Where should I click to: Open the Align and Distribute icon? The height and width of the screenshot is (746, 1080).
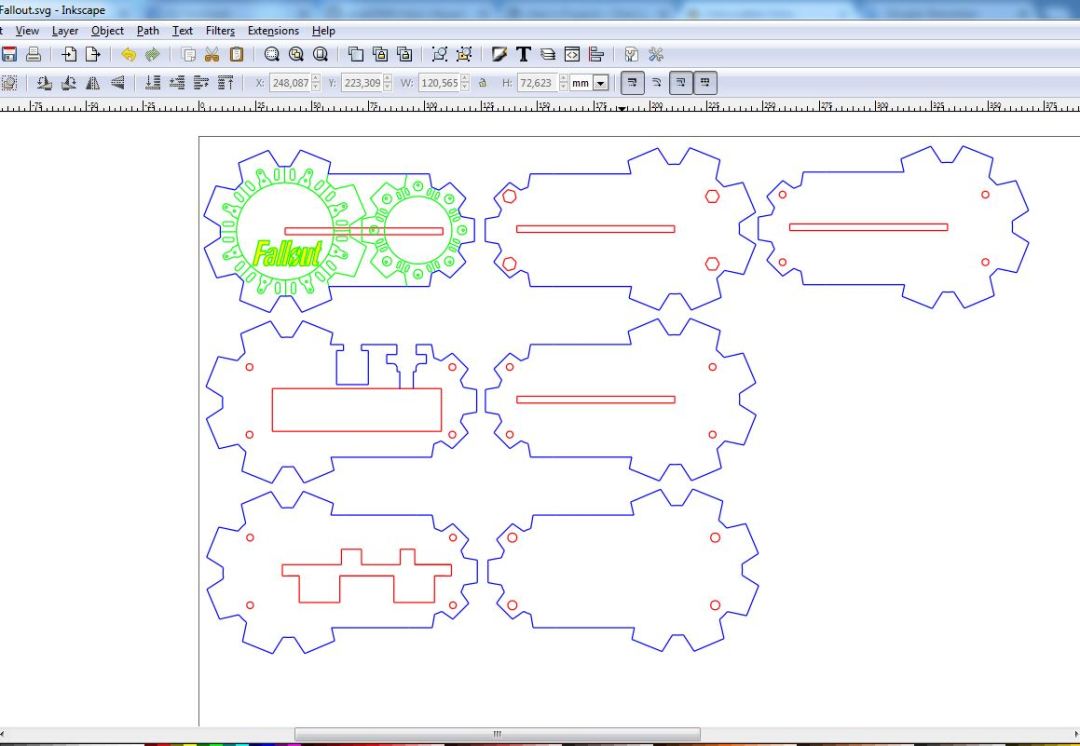597,55
